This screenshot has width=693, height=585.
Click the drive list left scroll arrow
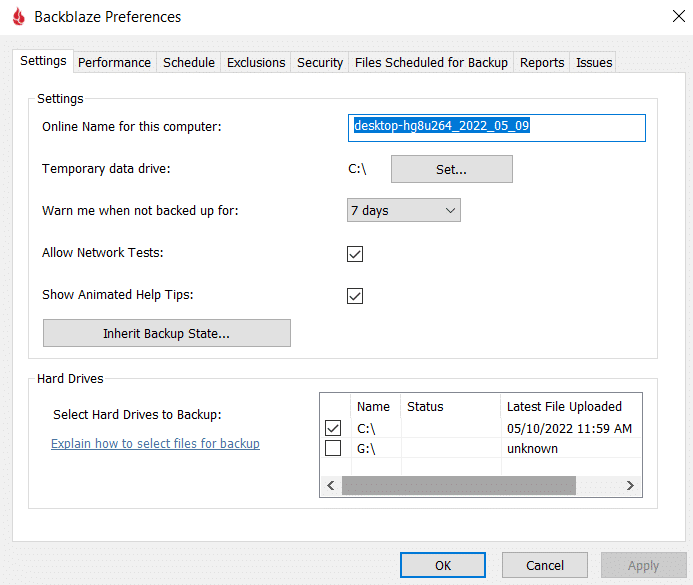331,486
